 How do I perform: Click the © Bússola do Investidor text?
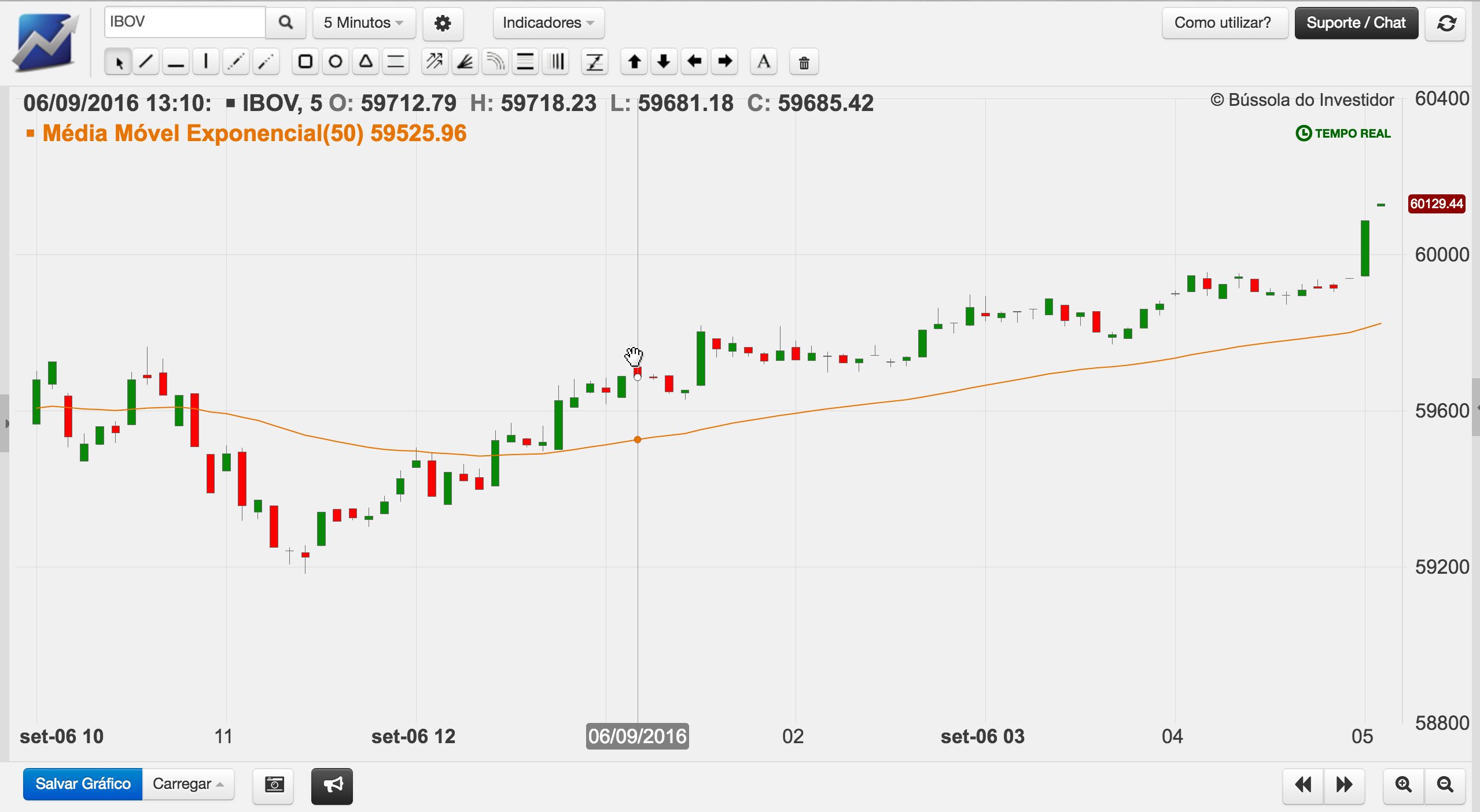coord(1302,100)
